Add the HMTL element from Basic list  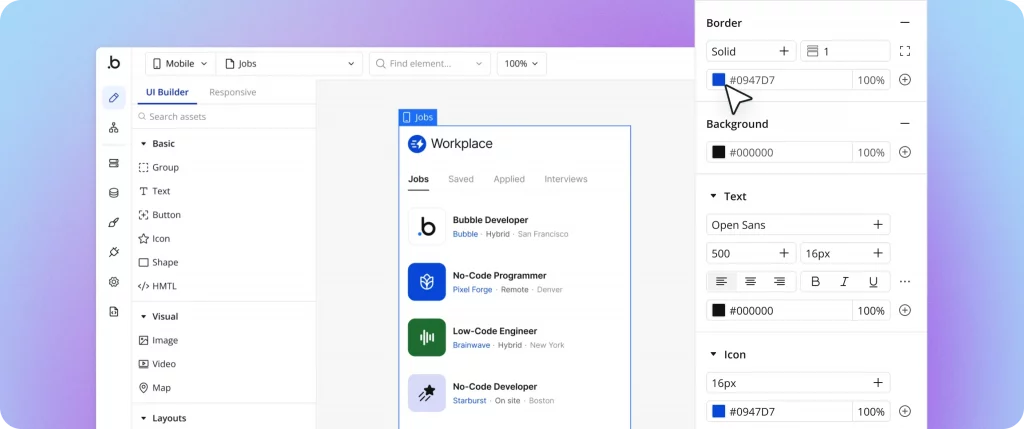157,285
